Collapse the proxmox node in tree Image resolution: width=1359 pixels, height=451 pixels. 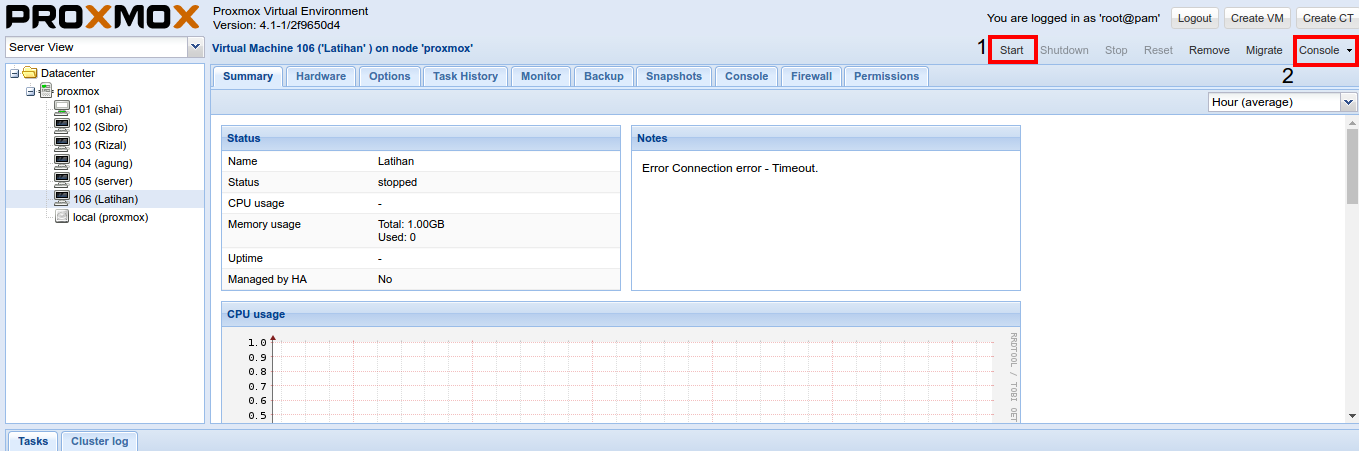[x=31, y=91]
